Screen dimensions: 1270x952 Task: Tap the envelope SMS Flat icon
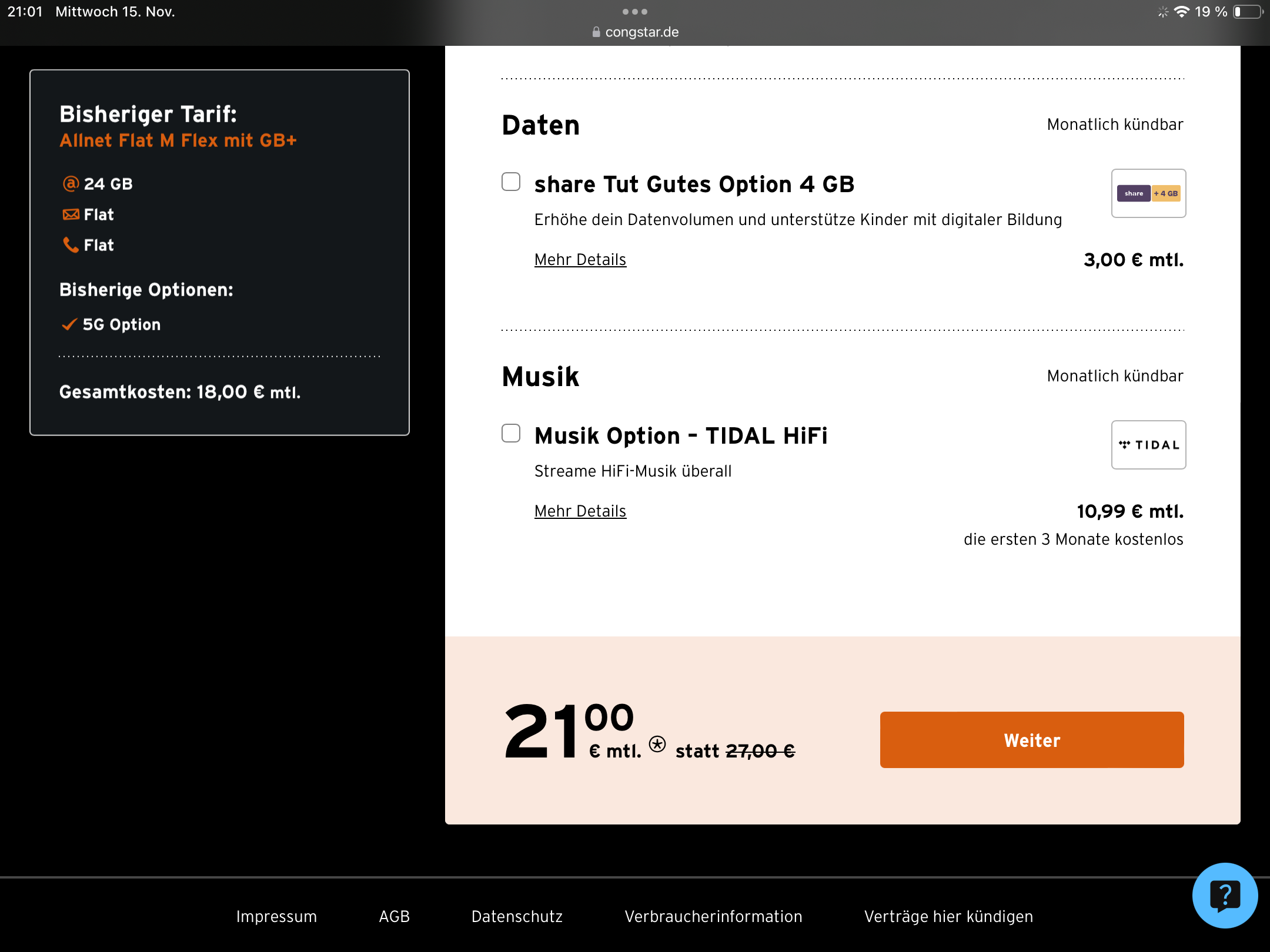(71, 214)
